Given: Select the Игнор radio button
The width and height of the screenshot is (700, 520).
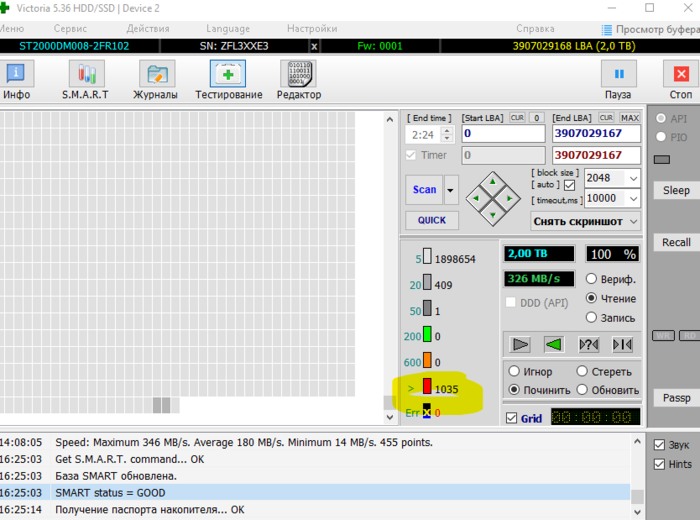Looking at the screenshot, I should [x=514, y=371].
